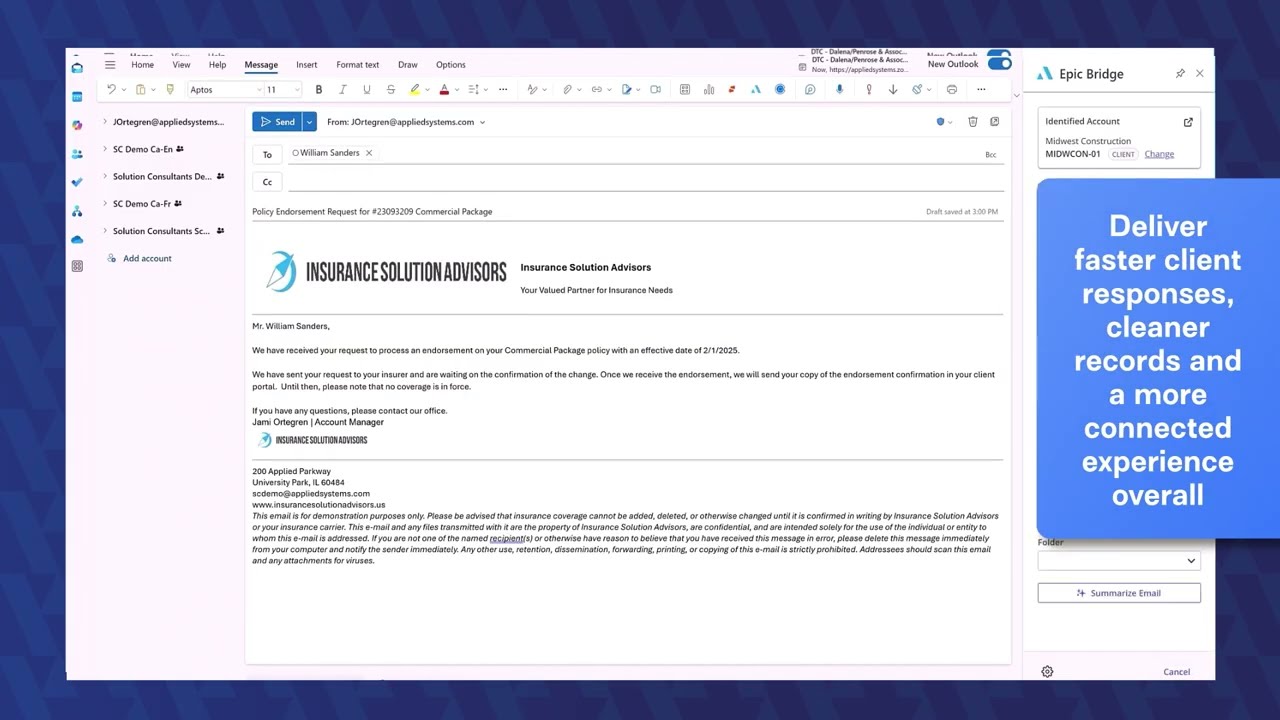This screenshot has height=720, width=1280.
Task: Open the red font color picker
Action: click(x=456, y=90)
